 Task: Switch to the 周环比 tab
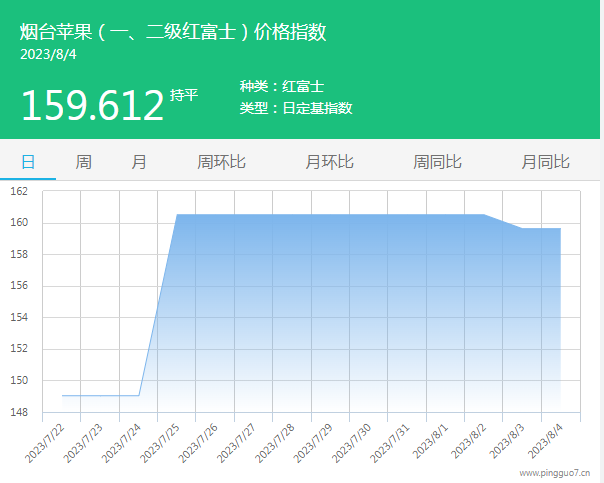coord(221,162)
